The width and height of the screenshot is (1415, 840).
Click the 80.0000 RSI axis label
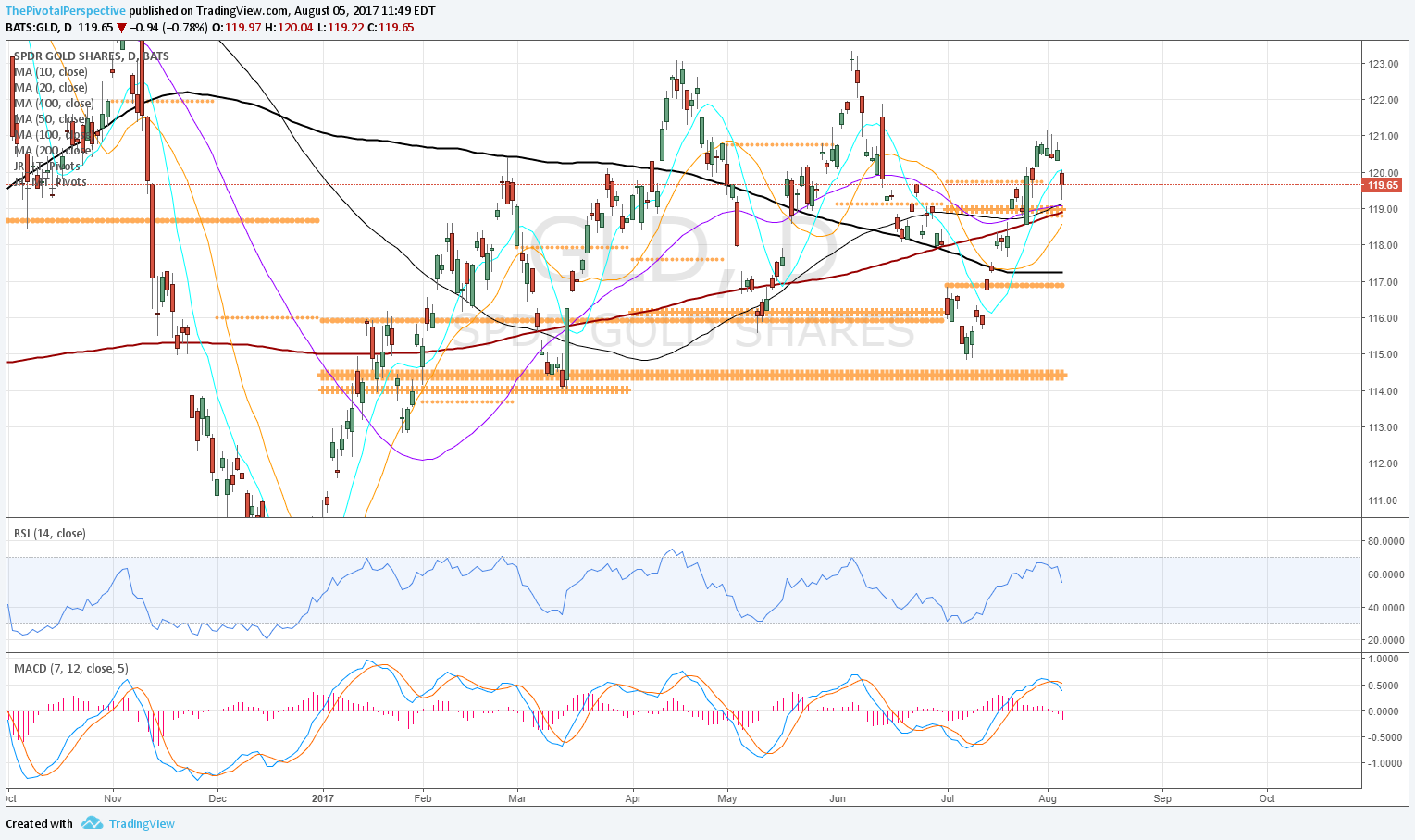pyautogui.click(x=1385, y=541)
